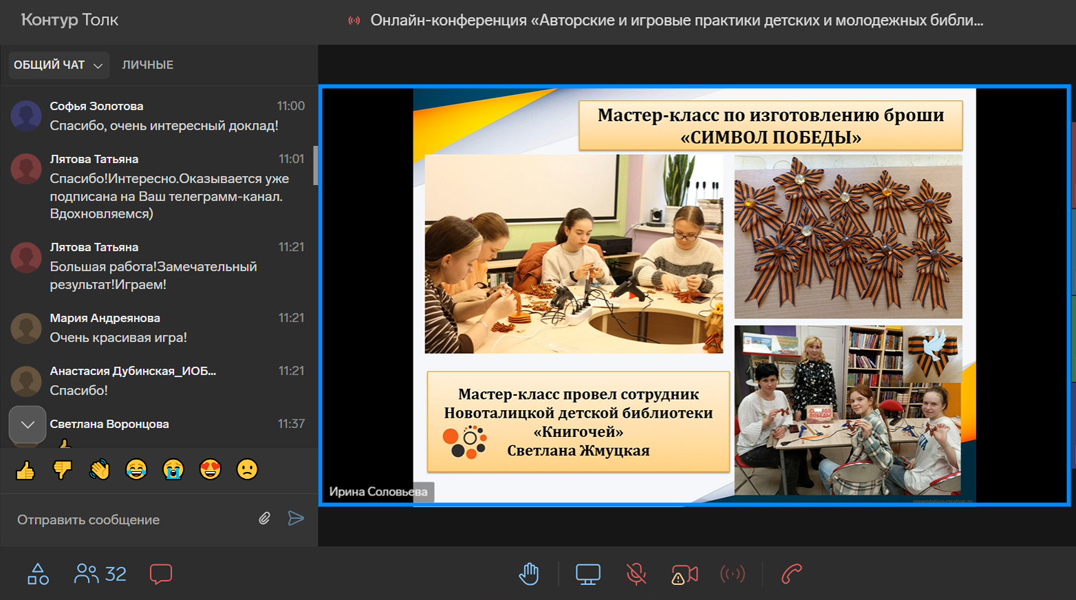Send the message with the arrow icon

pyautogui.click(x=296, y=519)
